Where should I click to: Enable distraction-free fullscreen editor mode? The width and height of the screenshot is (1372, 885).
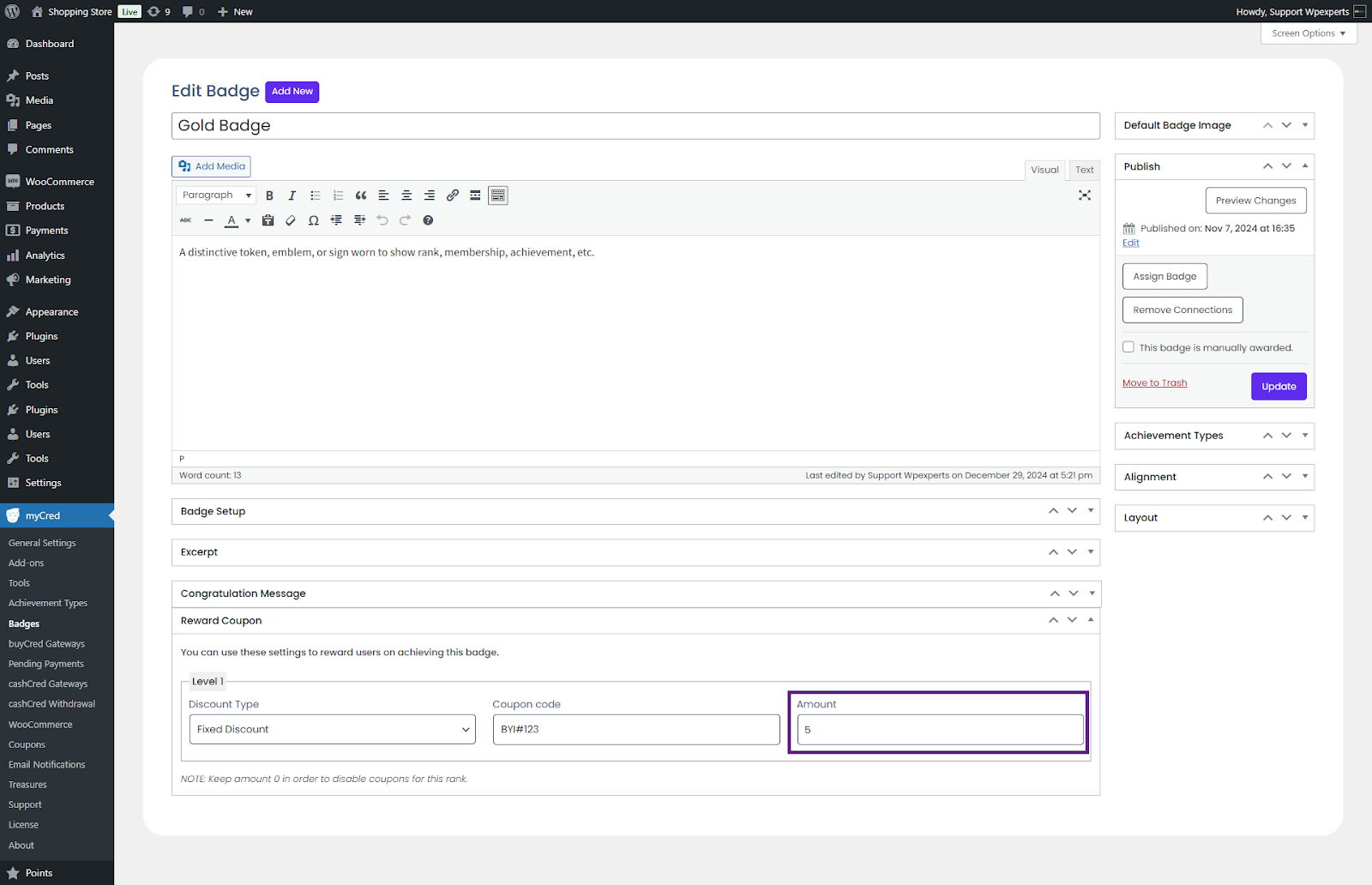tap(1085, 196)
